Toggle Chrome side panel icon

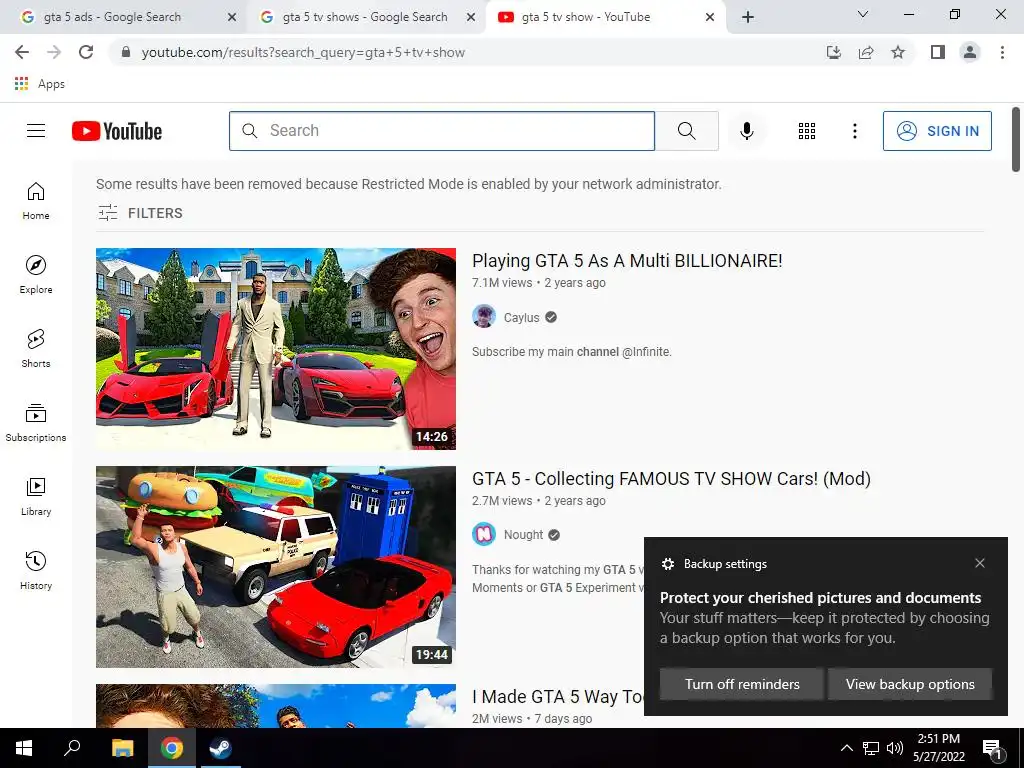click(938, 52)
